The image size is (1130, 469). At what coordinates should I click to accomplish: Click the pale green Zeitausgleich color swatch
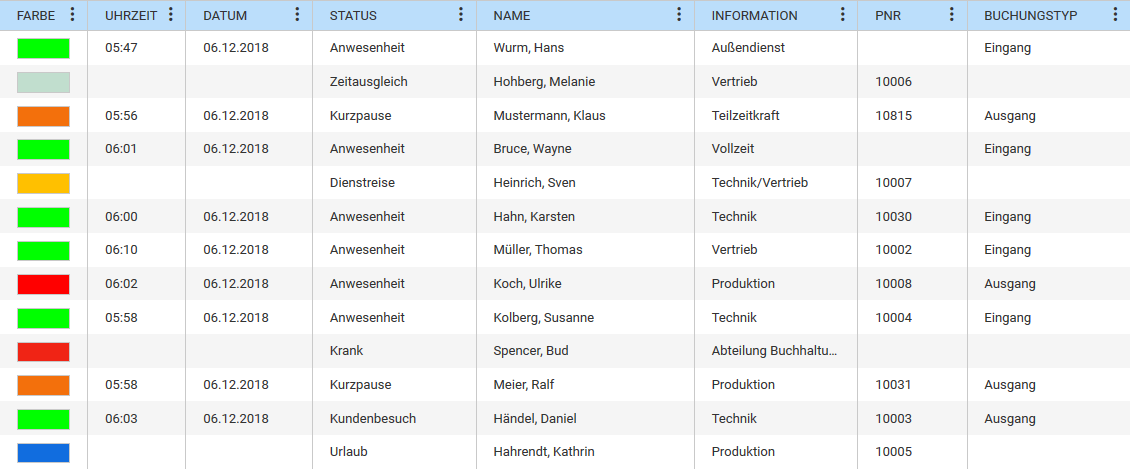coord(43,82)
